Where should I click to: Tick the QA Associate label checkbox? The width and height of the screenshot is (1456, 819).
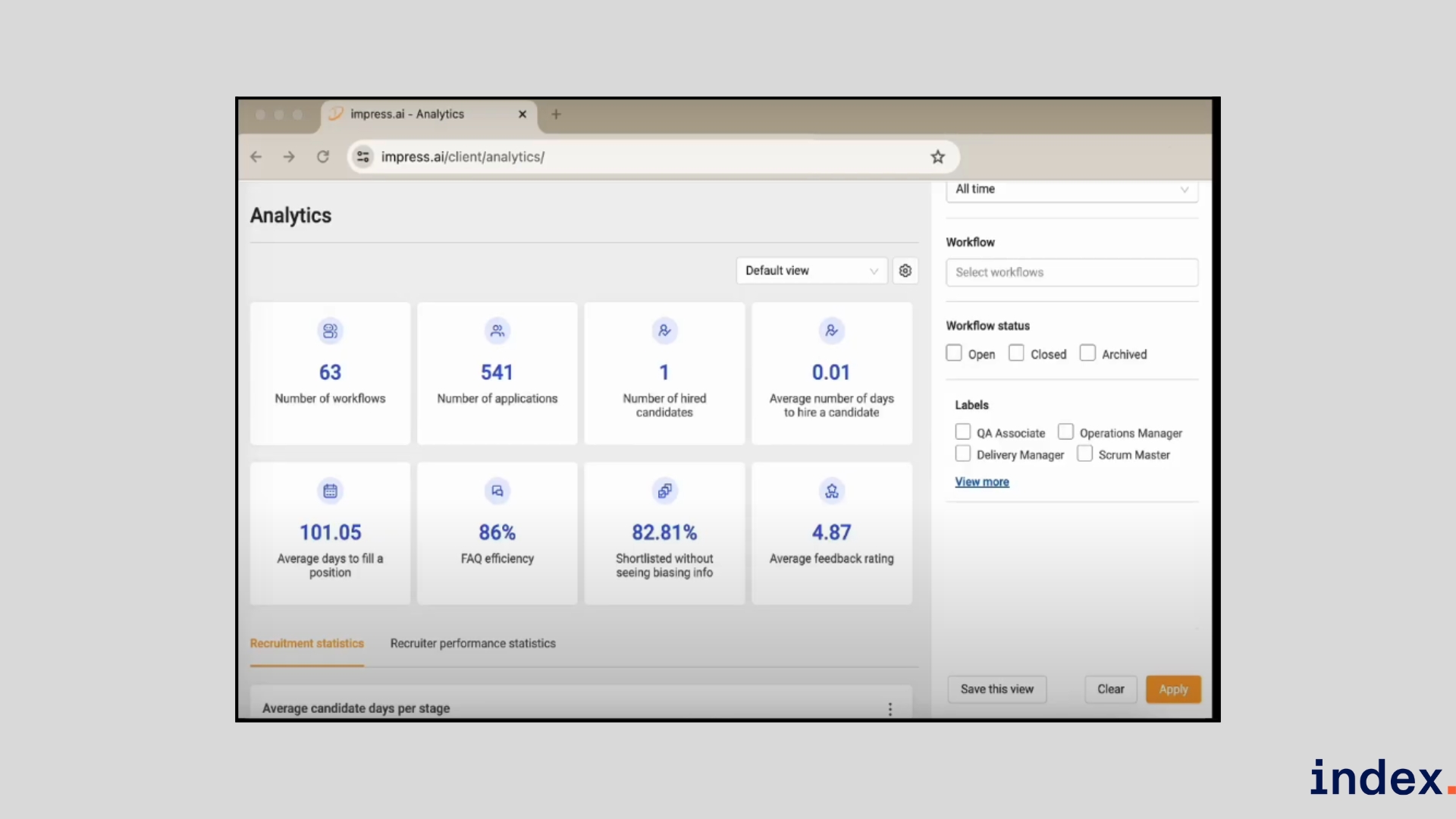[962, 432]
